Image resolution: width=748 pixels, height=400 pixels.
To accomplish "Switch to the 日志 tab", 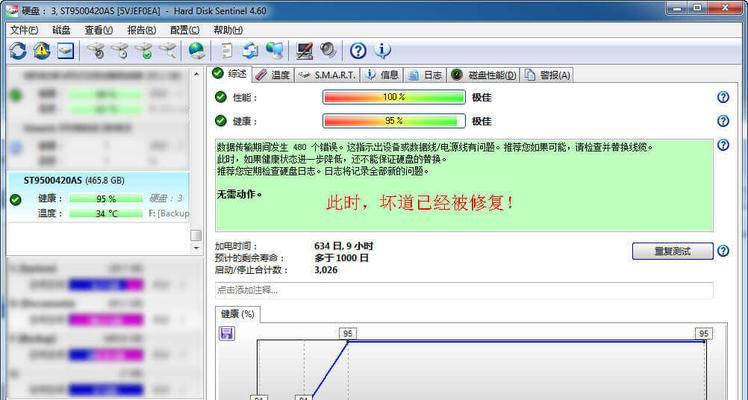I will point(426,75).
